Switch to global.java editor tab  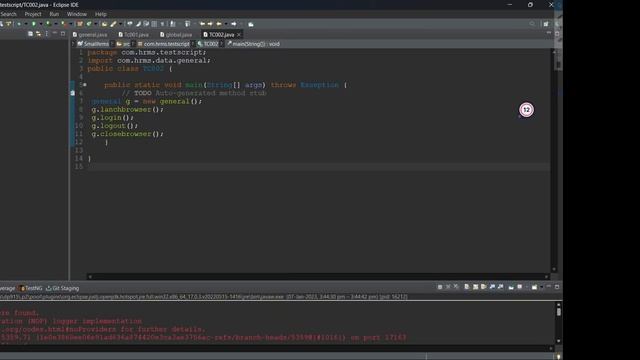(176, 35)
